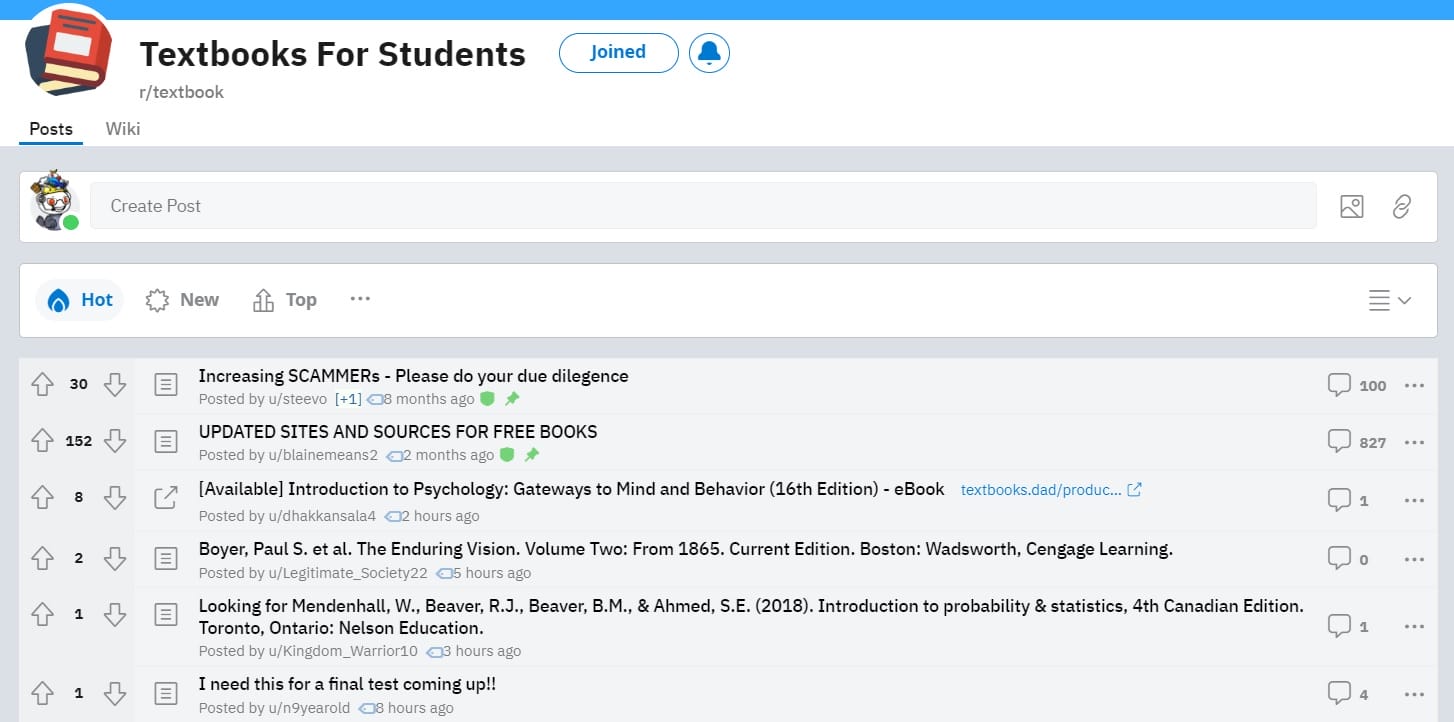Open the layout view dropdown
Screen dimensions: 1454x722
click(x=1389, y=300)
